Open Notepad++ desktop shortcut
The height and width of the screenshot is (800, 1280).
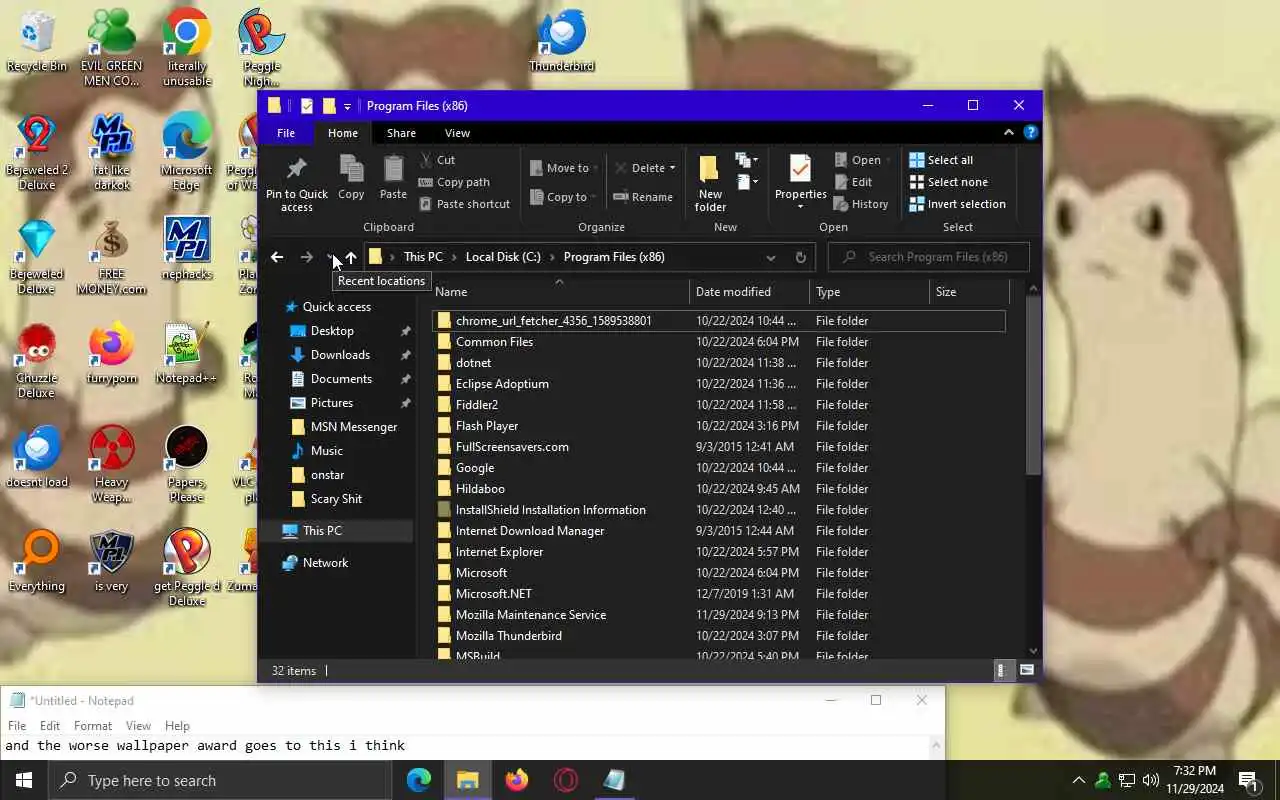click(186, 354)
